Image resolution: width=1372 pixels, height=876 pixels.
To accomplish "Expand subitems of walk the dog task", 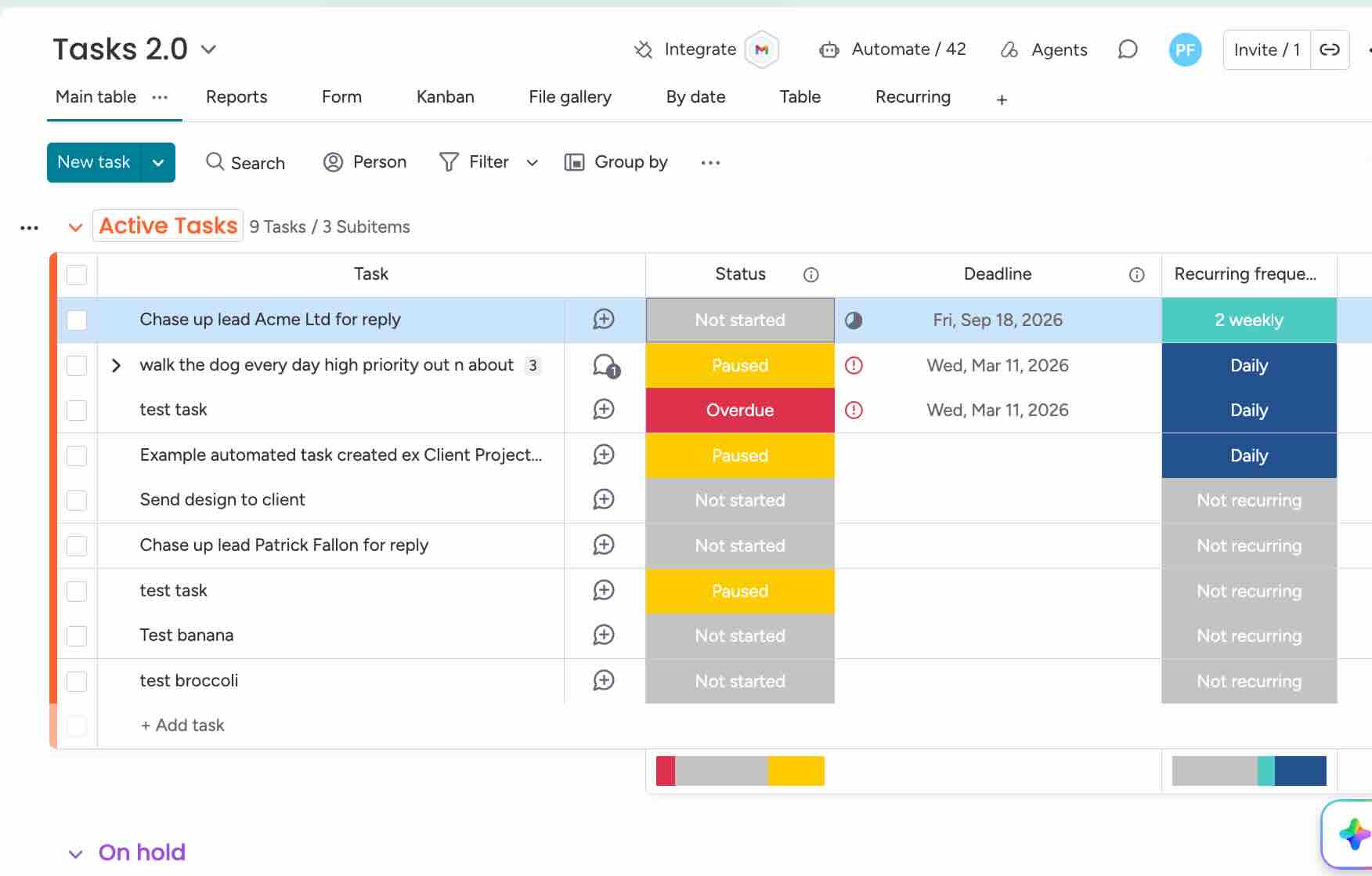I will [x=116, y=365].
